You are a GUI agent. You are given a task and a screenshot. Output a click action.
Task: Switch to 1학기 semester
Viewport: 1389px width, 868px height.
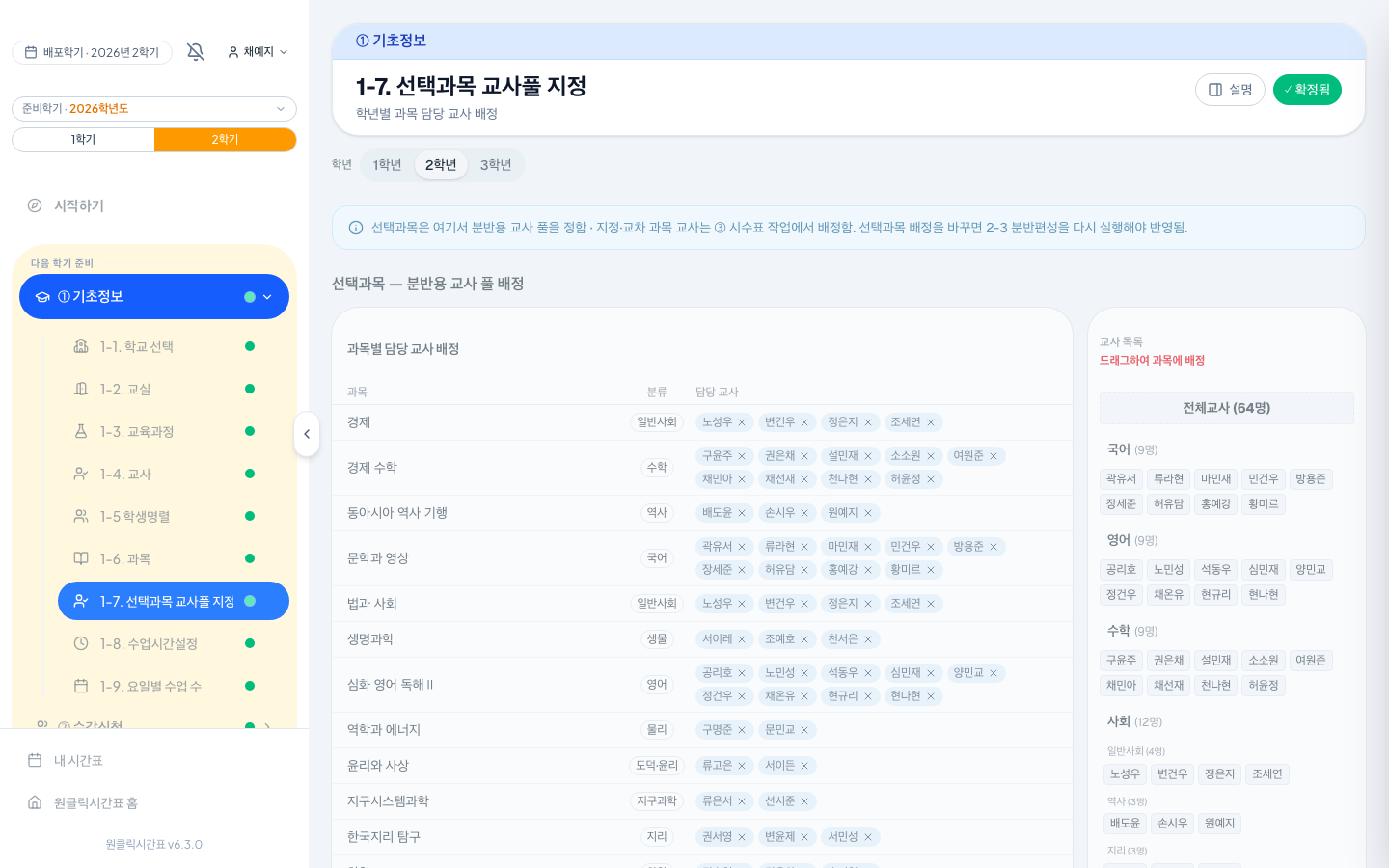tap(83, 140)
